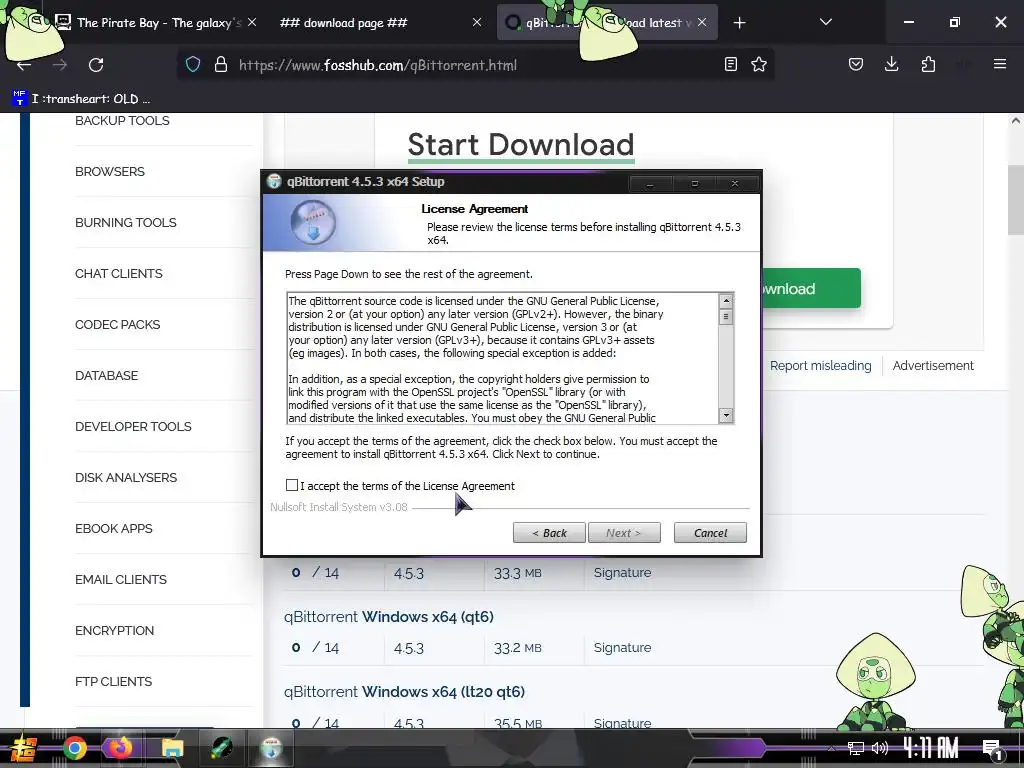
Task: Open the CODEC PACKS category
Action: tap(118, 325)
